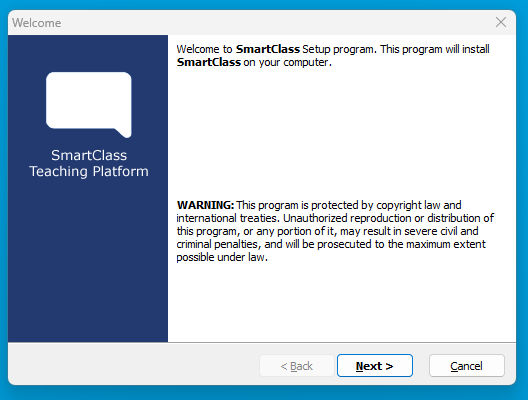Viewport: 528px width, 400px height.
Task: Click the empty title bar area
Action: pyautogui.click(x=276, y=23)
